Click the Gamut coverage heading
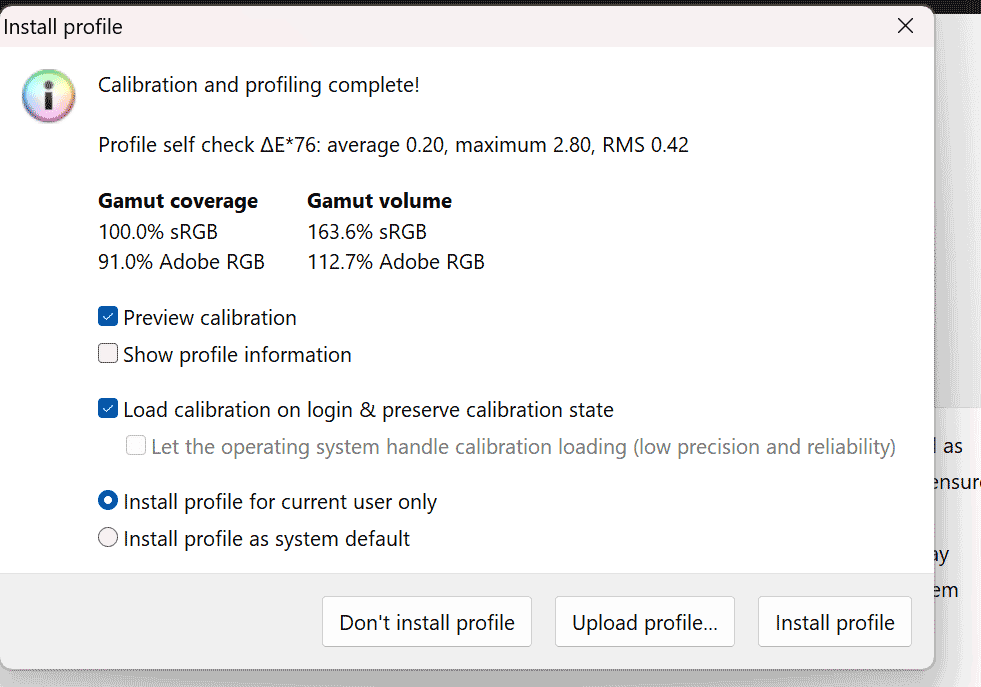The width and height of the screenshot is (981, 687). (x=178, y=201)
